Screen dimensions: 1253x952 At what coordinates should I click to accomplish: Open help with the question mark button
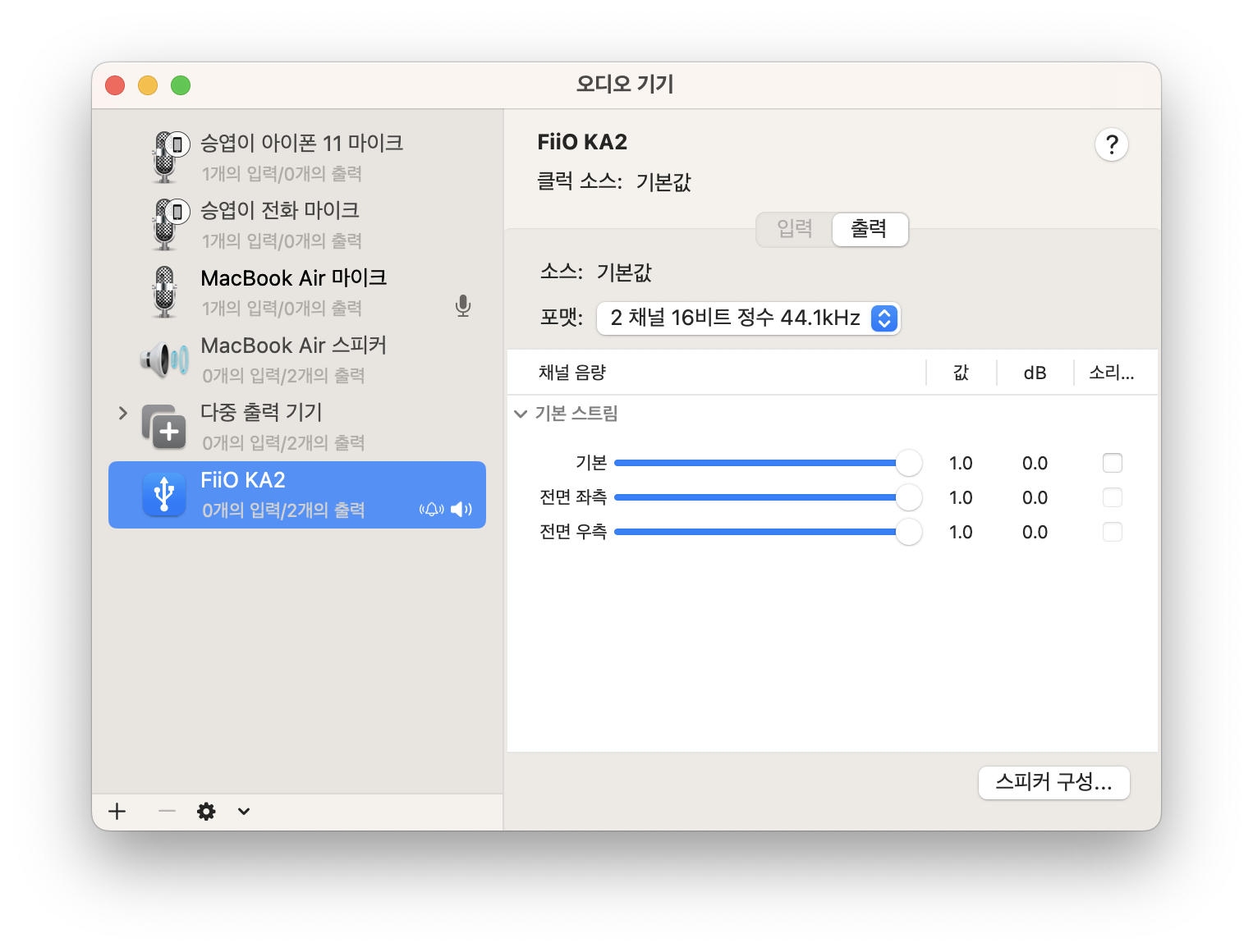click(1112, 145)
